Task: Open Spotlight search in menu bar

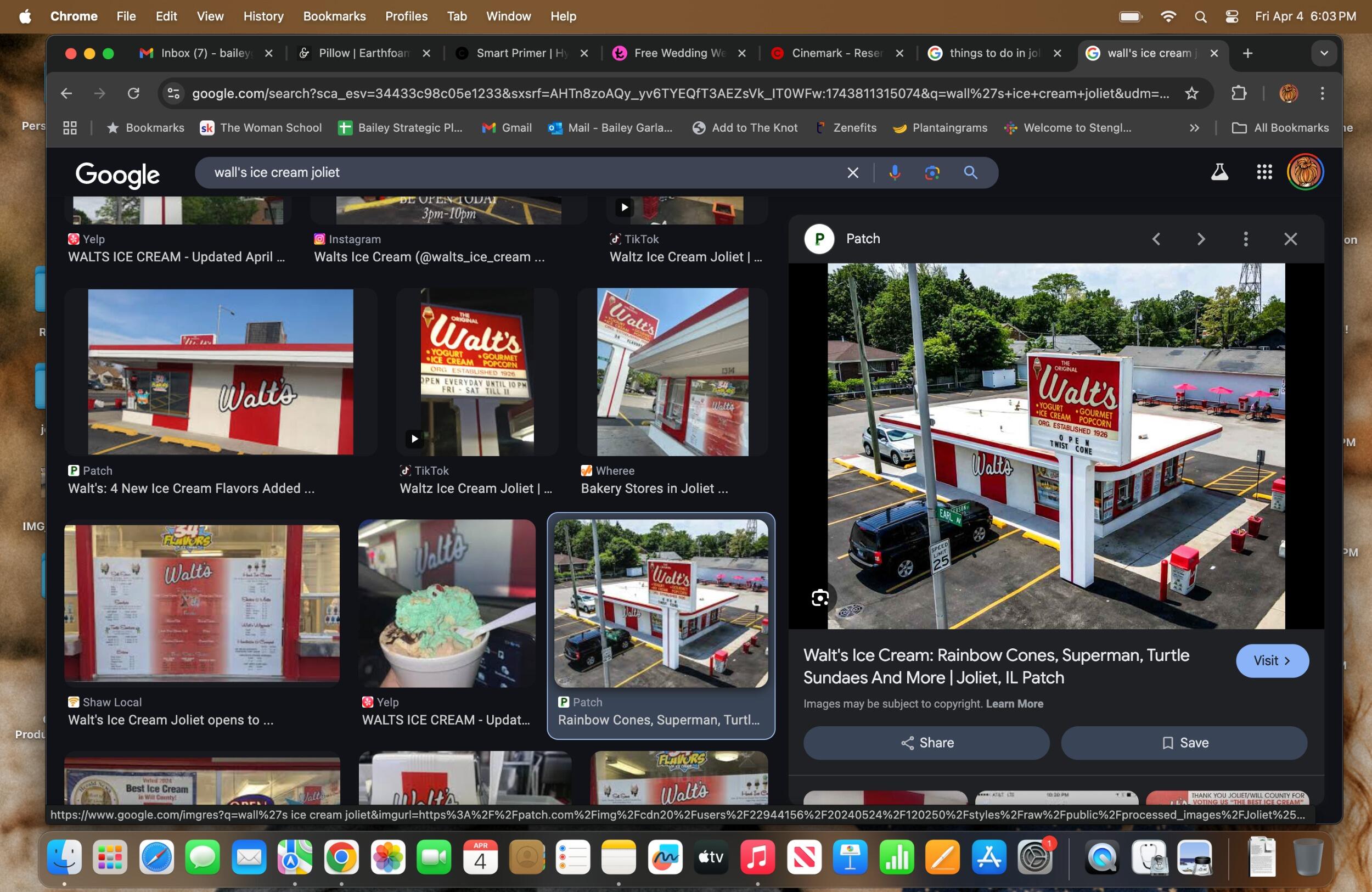Action: point(1201,16)
